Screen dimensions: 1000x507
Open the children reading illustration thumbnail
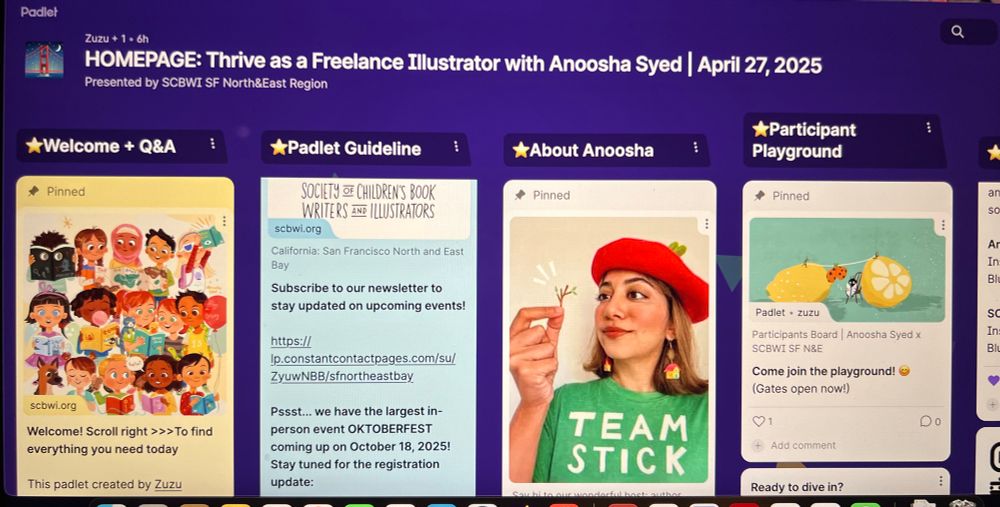(126, 314)
